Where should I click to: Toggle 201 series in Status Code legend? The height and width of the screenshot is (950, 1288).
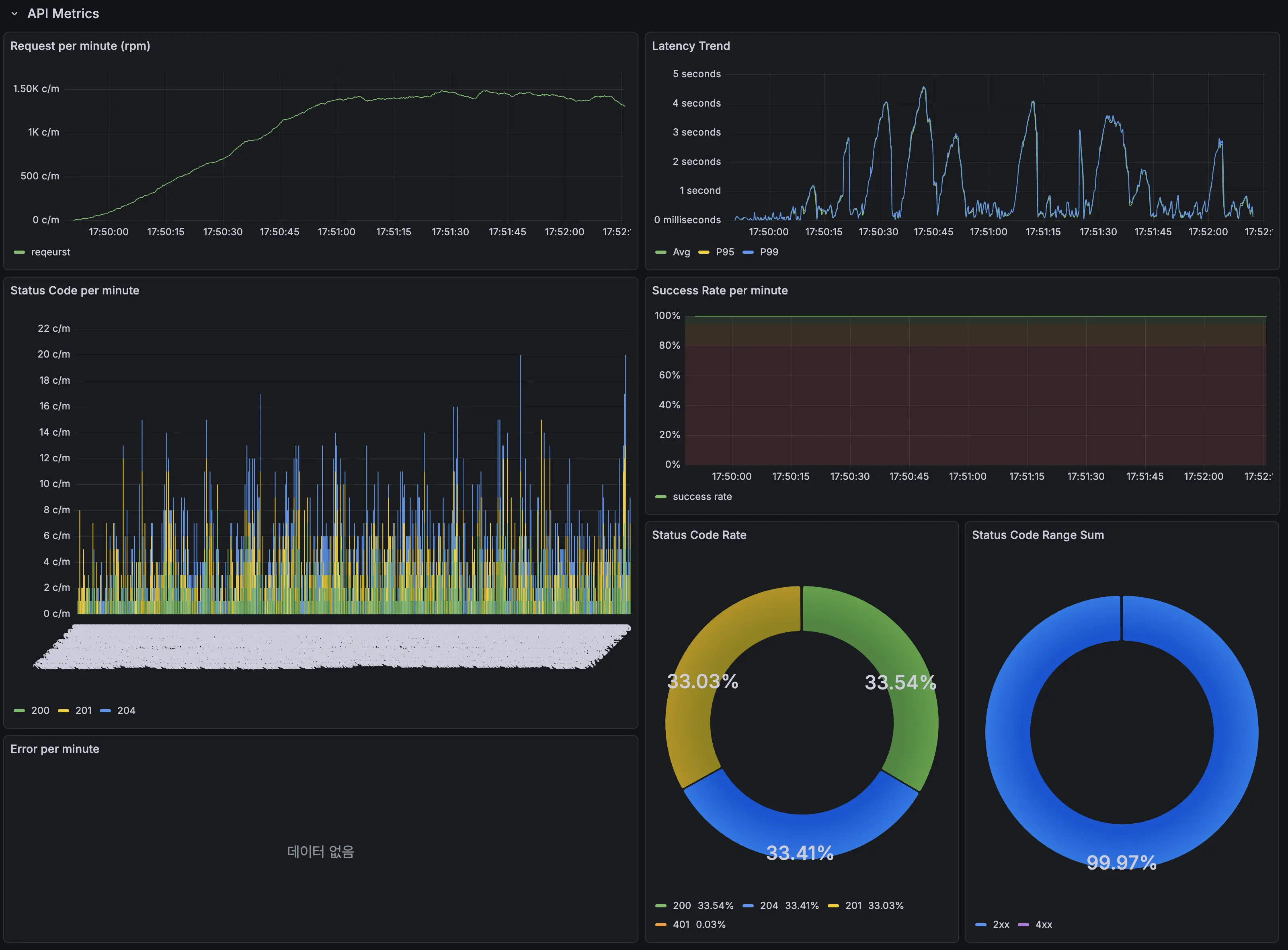tap(83, 711)
